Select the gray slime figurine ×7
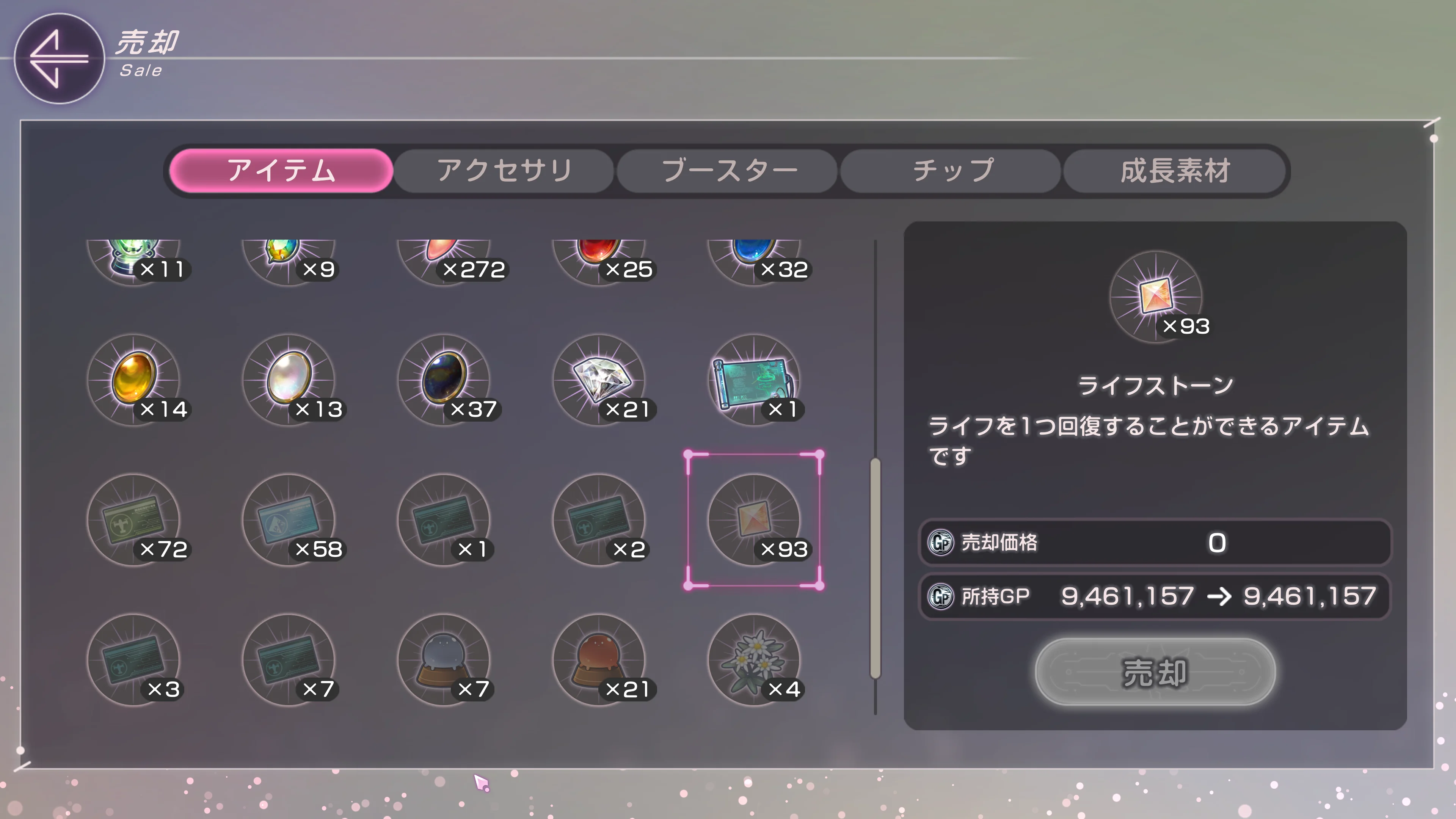1456x819 pixels. pyautogui.click(x=444, y=660)
